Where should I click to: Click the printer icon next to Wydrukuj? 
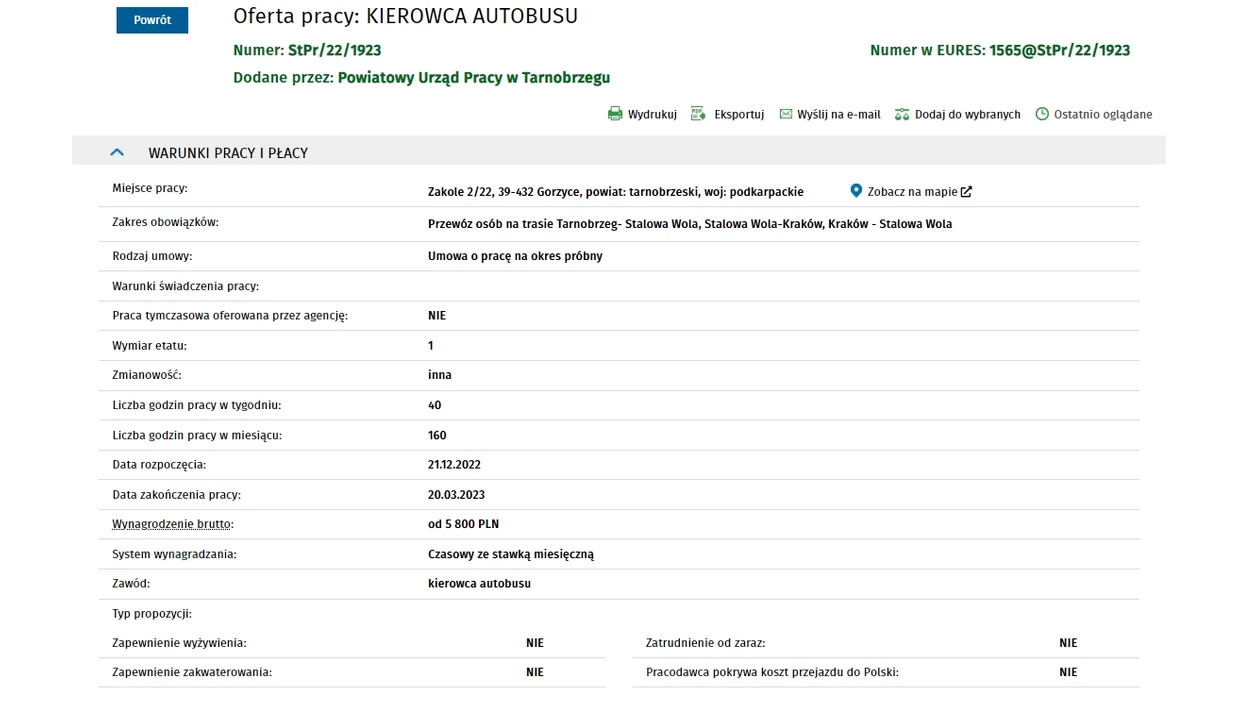point(615,114)
